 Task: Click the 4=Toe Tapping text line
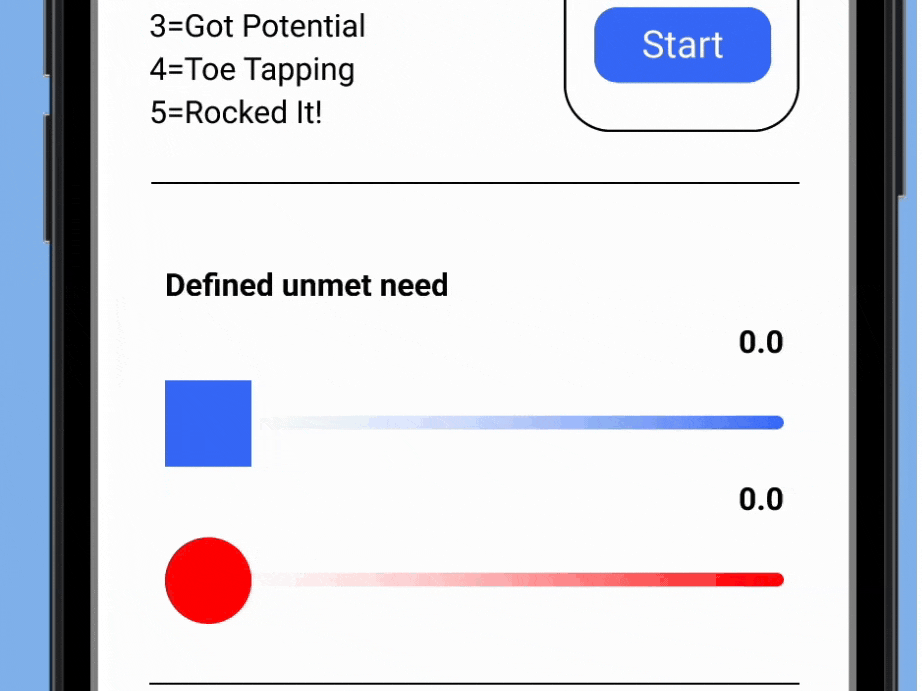(x=252, y=70)
